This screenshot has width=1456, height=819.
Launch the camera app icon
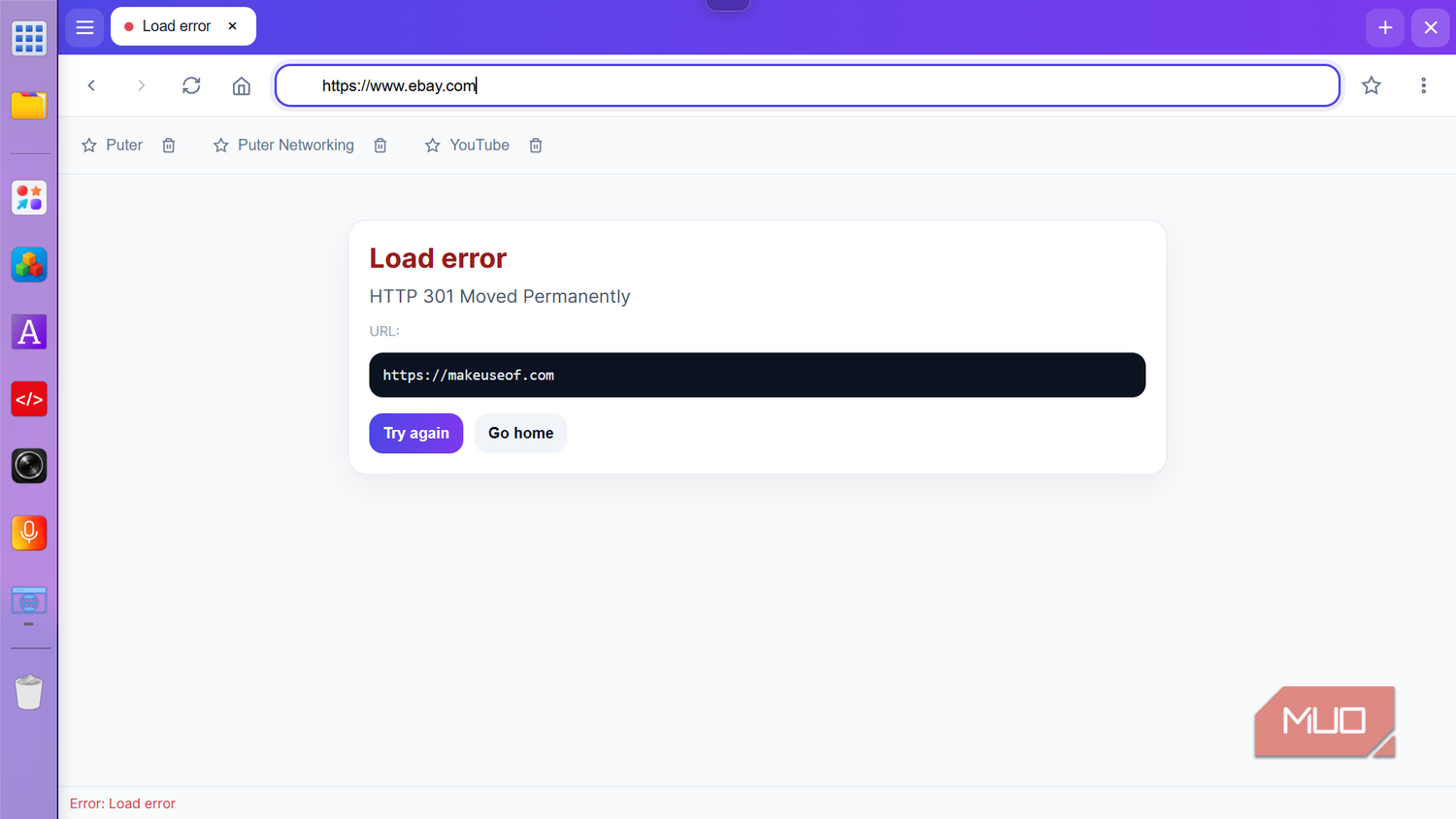click(29, 466)
